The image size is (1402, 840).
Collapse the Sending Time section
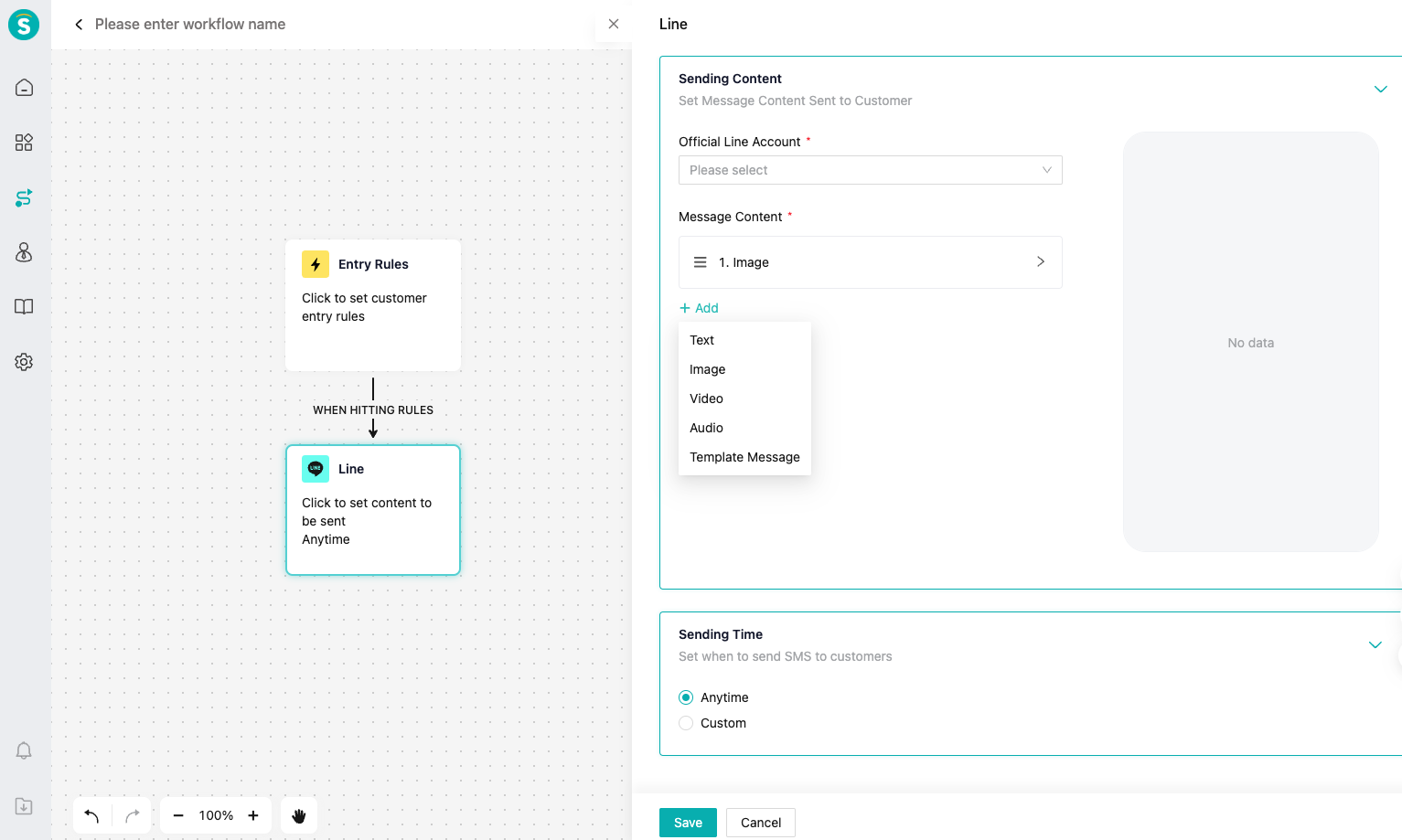pos(1375,644)
